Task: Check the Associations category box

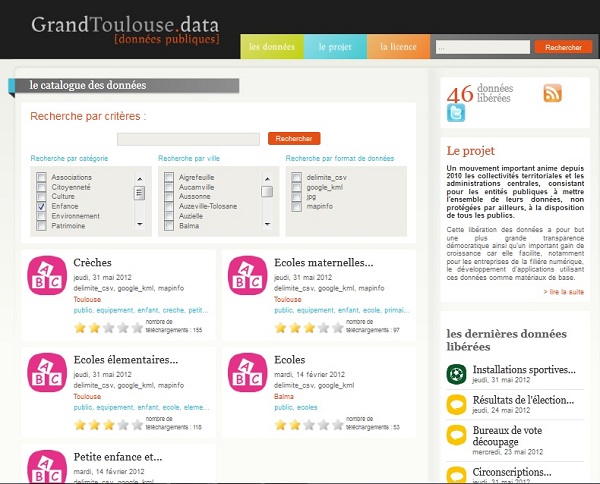Action: click(x=41, y=177)
